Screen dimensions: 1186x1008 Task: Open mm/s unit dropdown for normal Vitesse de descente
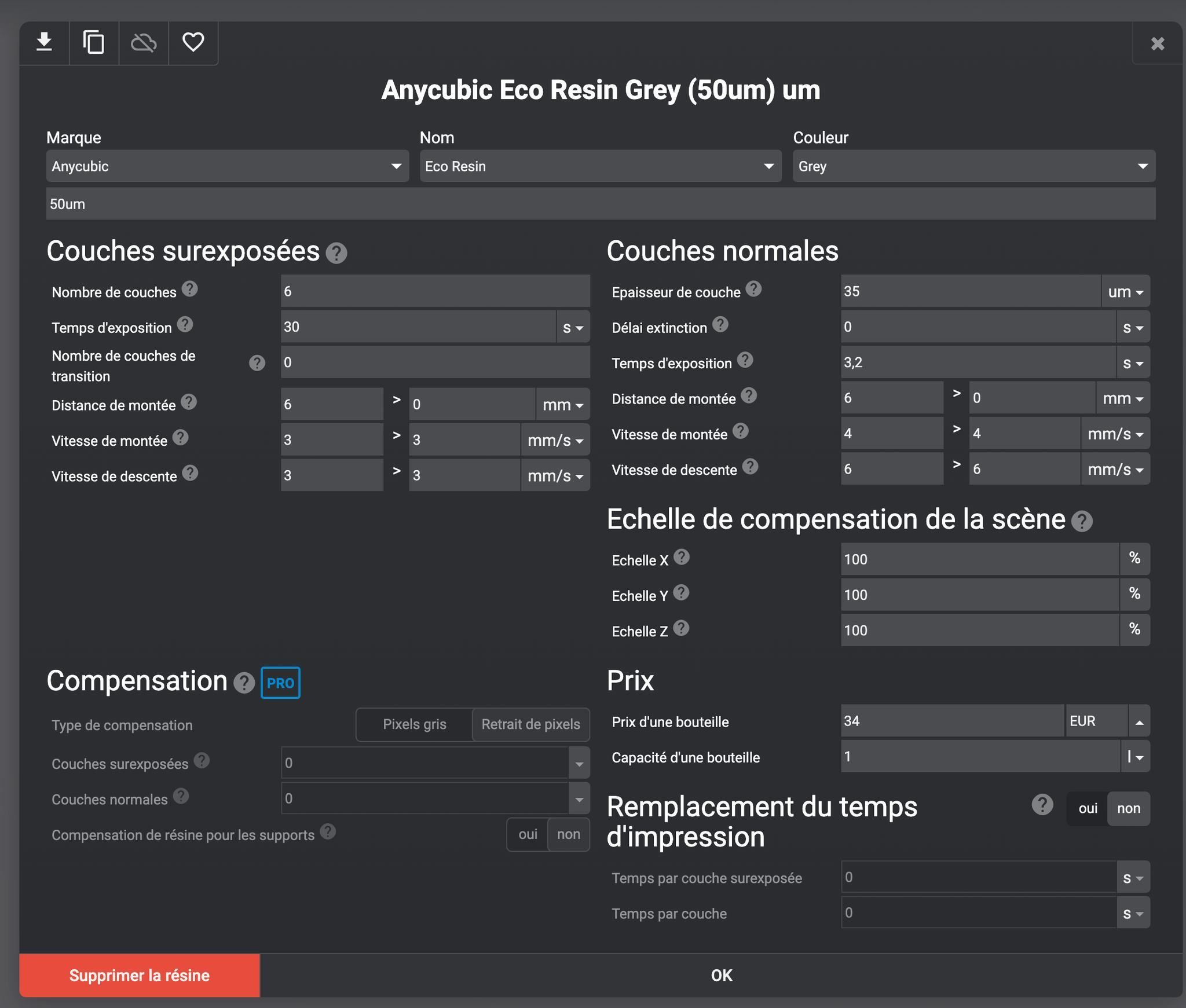[x=1115, y=469]
